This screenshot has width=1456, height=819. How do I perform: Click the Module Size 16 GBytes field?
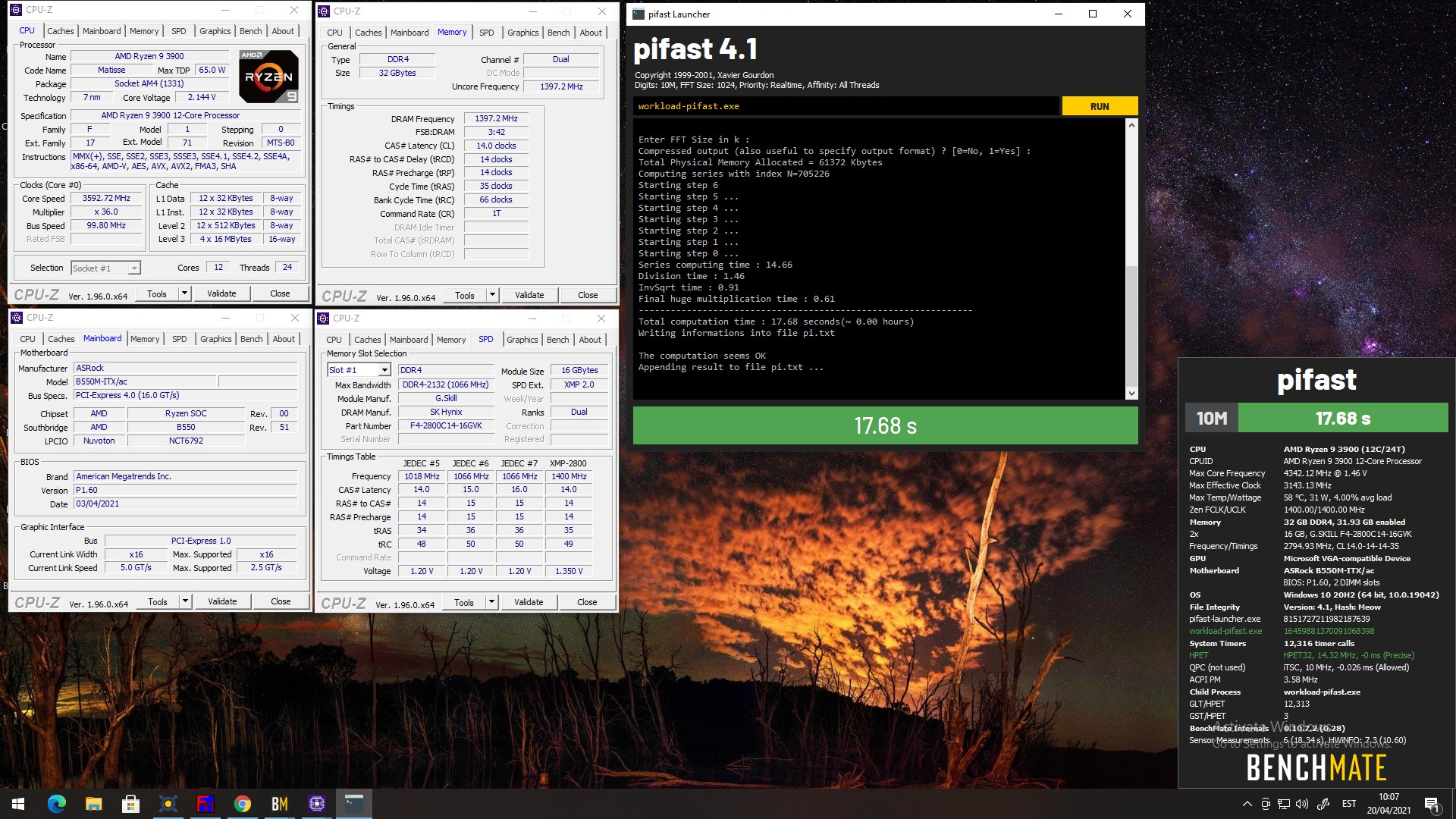coord(579,370)
